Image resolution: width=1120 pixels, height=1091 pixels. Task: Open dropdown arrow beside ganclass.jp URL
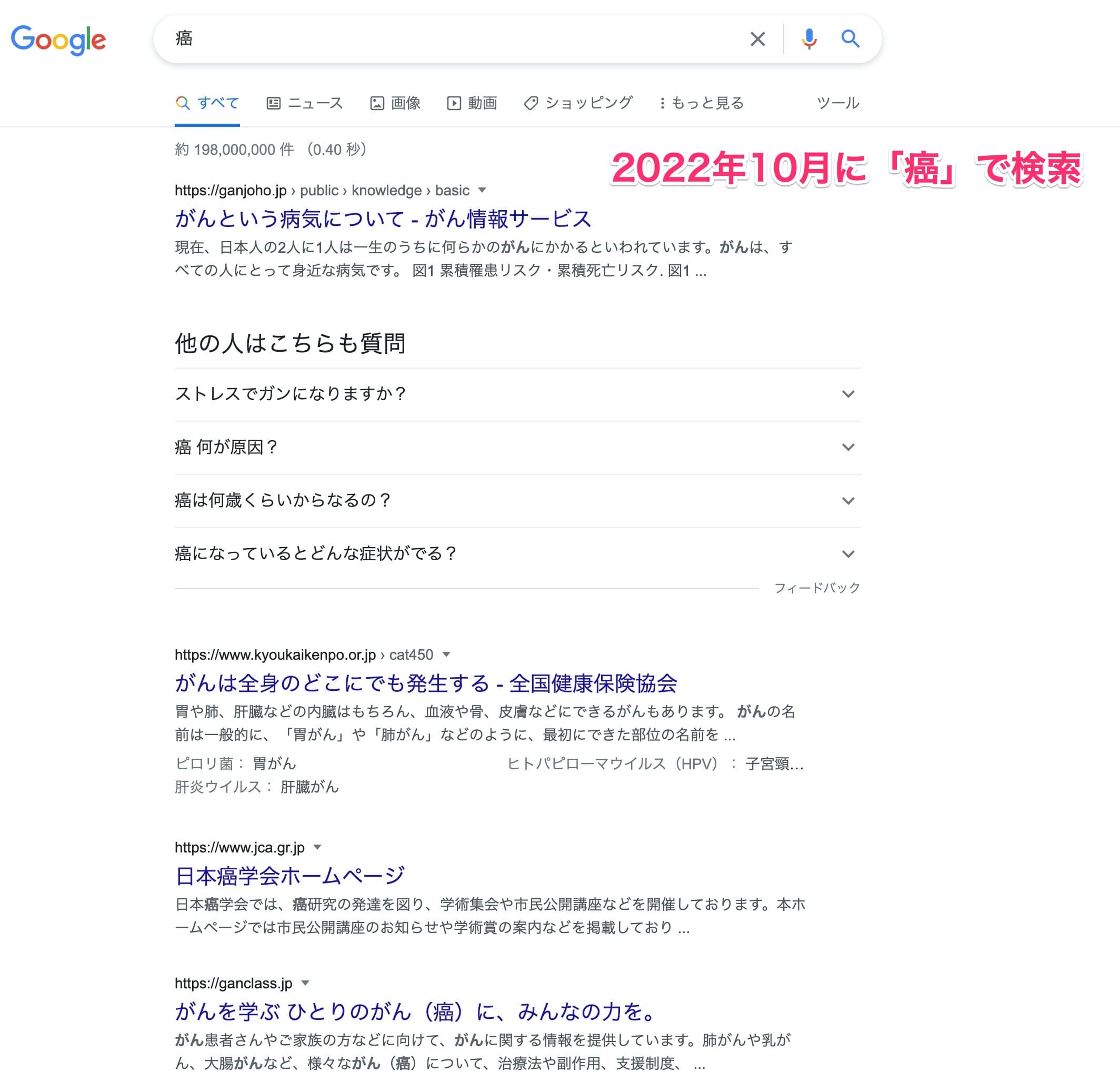point(305,983)
